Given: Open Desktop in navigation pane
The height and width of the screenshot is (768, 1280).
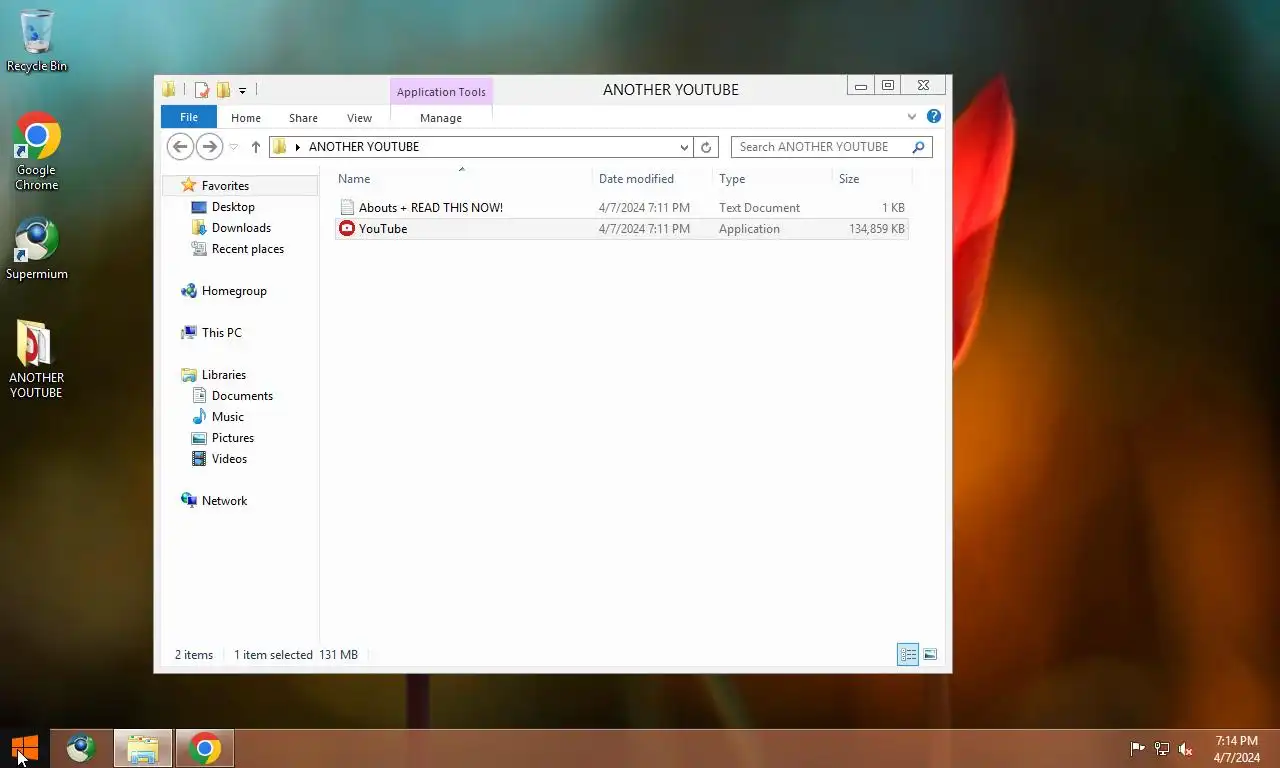Looking at the screenshot, I should pos(233,207).
